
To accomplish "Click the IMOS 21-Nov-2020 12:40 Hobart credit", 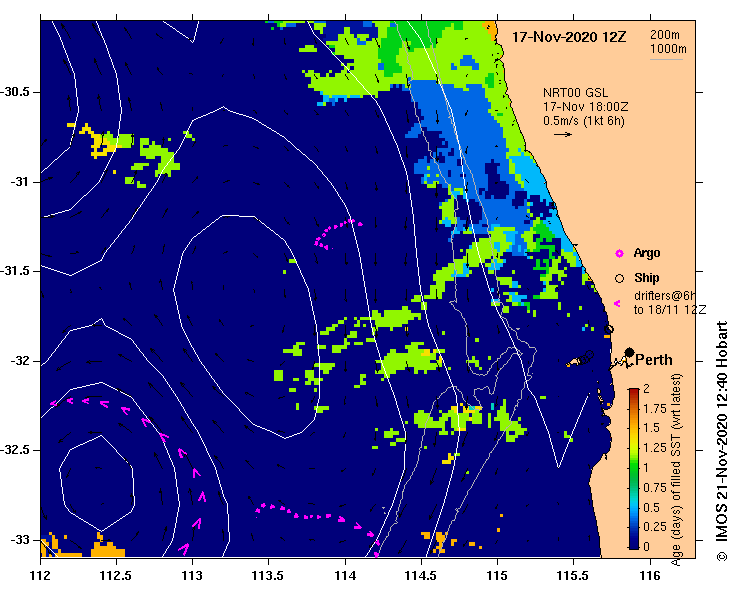I will pyautogui.click(x=722, y=441).
